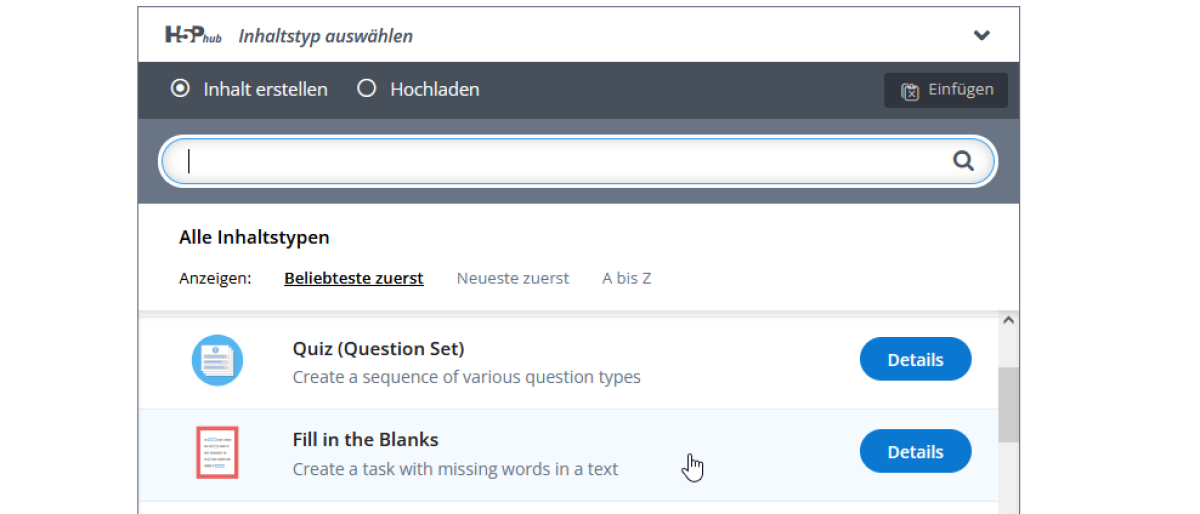1200x514 pixels.
Task: Sort content types A bis Z
Action: pos(626,278)
